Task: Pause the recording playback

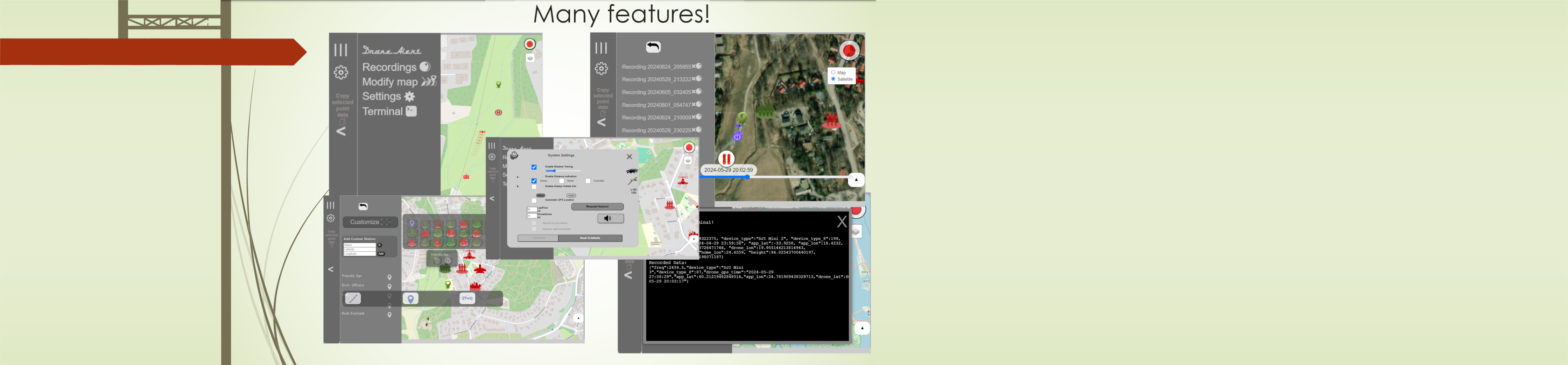Action: 726,159
